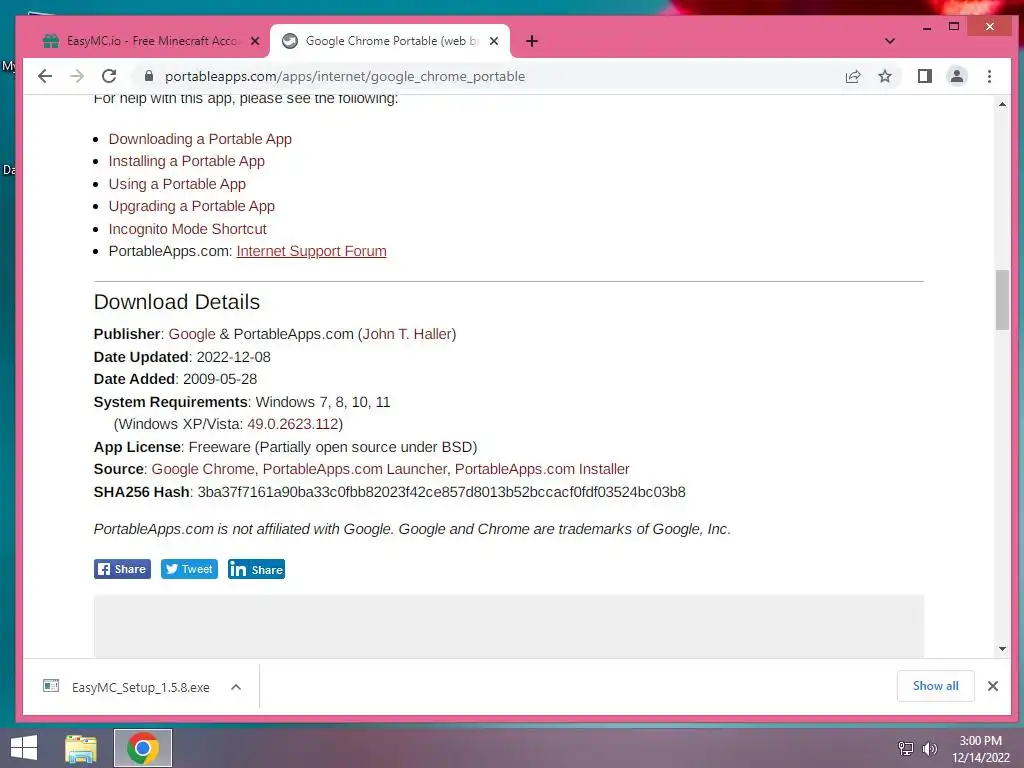Open the Windows Start menu
1024x768 pixels.
[24, 748]
